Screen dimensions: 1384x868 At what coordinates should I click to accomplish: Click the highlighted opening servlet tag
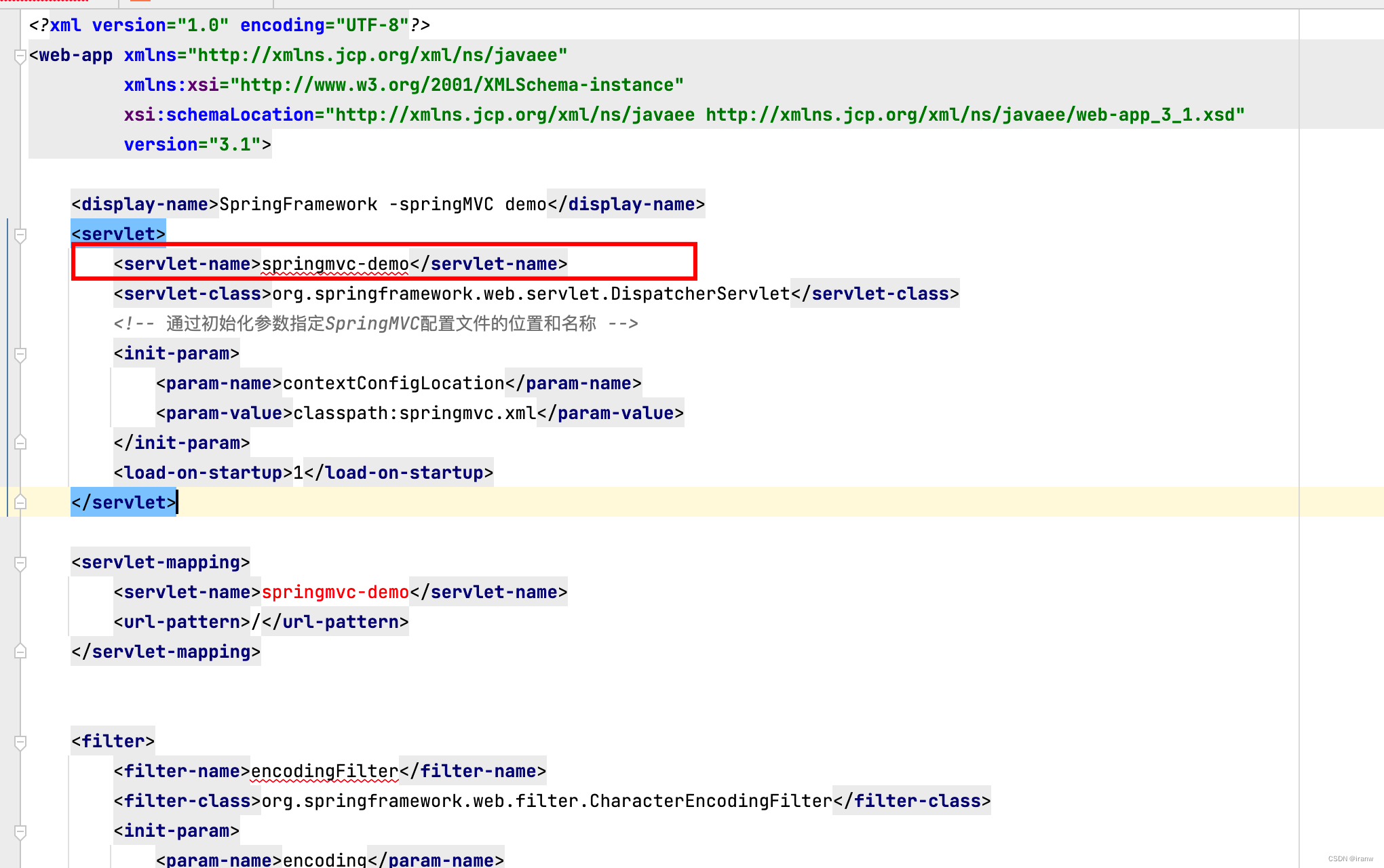coord(119,234)
